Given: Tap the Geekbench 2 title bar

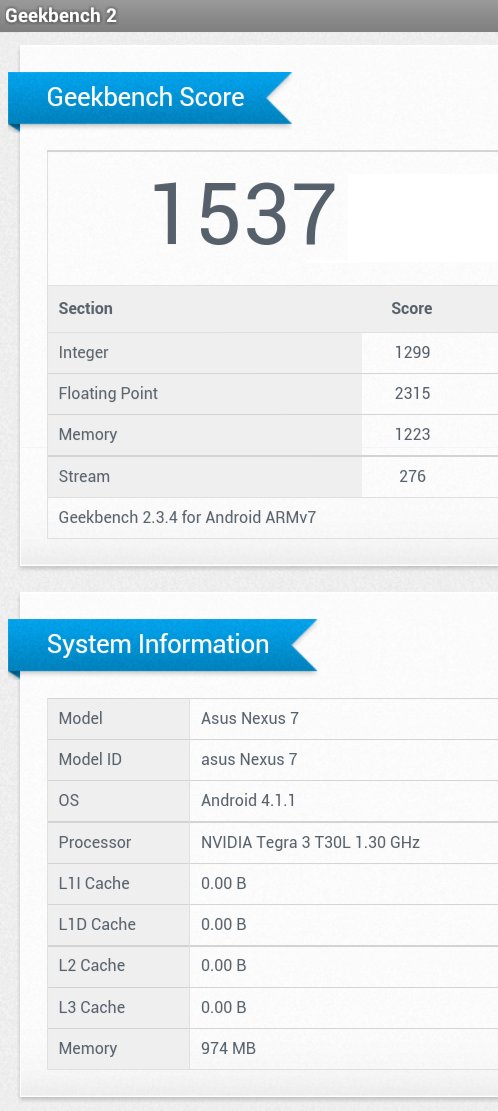Looking at the screenshot, I should pos(249,16).
